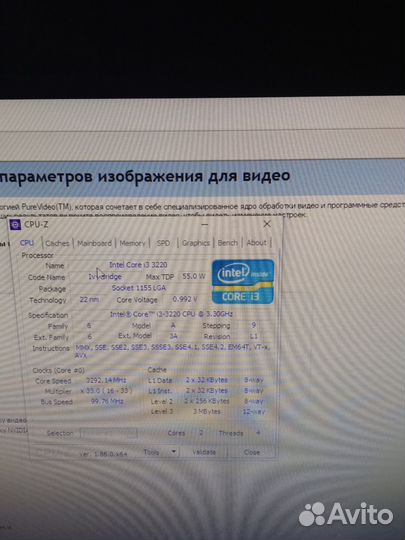
Task: Click the Max TDP value 55.0 W
Action: pos(194,276)
